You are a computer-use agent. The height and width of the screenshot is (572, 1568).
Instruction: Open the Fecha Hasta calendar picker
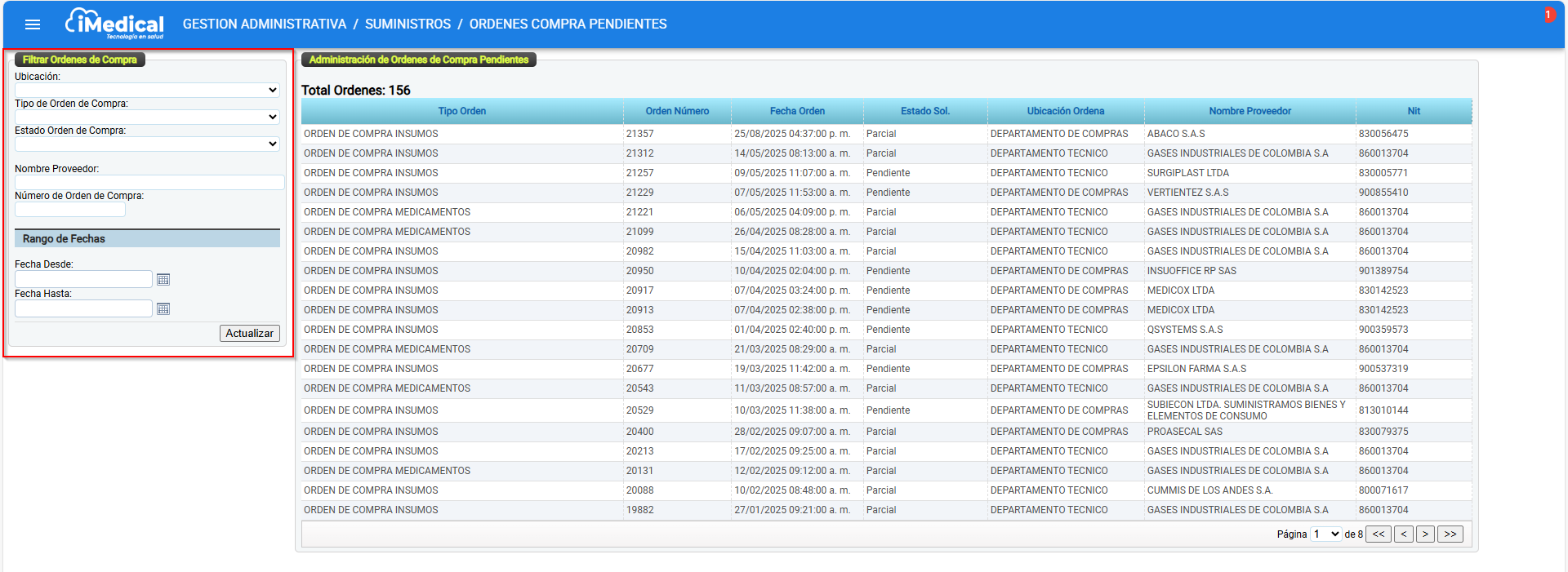click(163, 309)
